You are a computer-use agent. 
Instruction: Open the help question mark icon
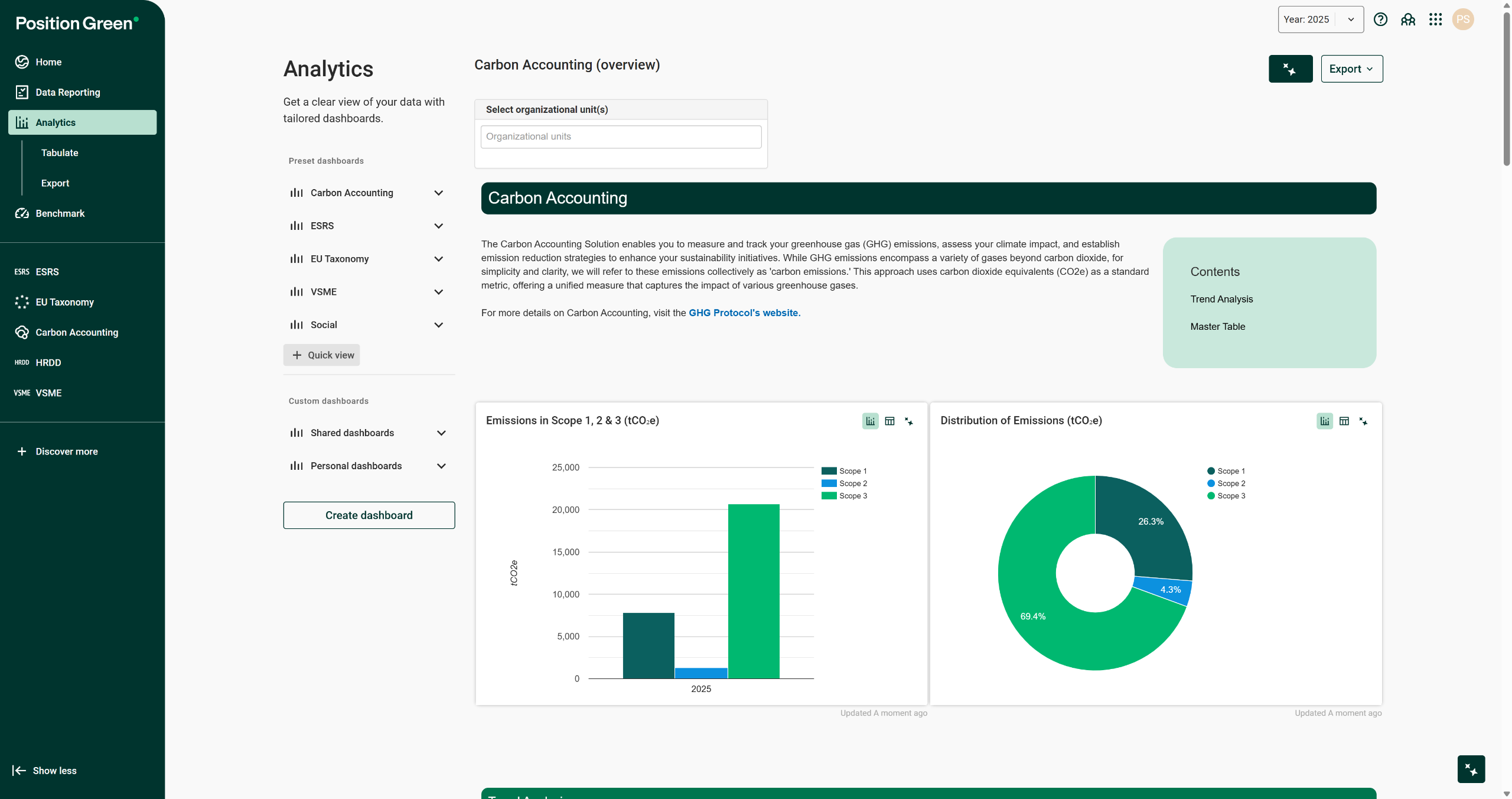click(1380, 20)
